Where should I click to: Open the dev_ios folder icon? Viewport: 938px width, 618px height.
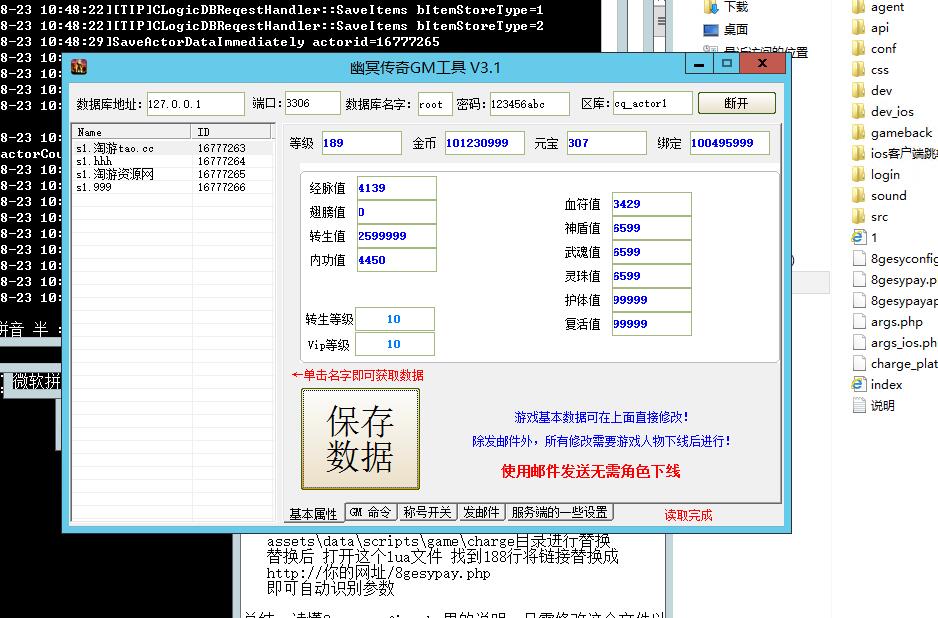point(858,112)
